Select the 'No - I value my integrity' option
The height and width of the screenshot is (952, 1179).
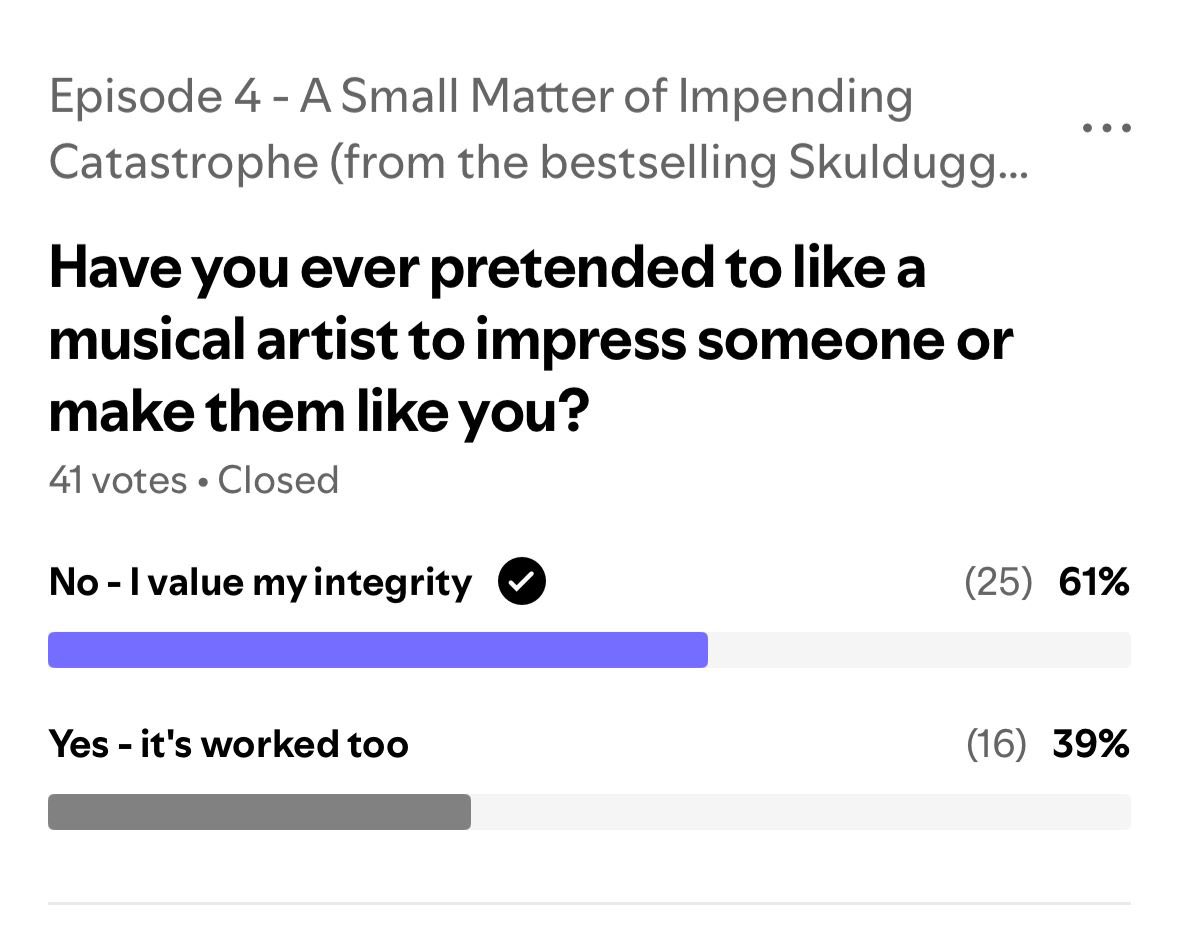pos(260,582)
